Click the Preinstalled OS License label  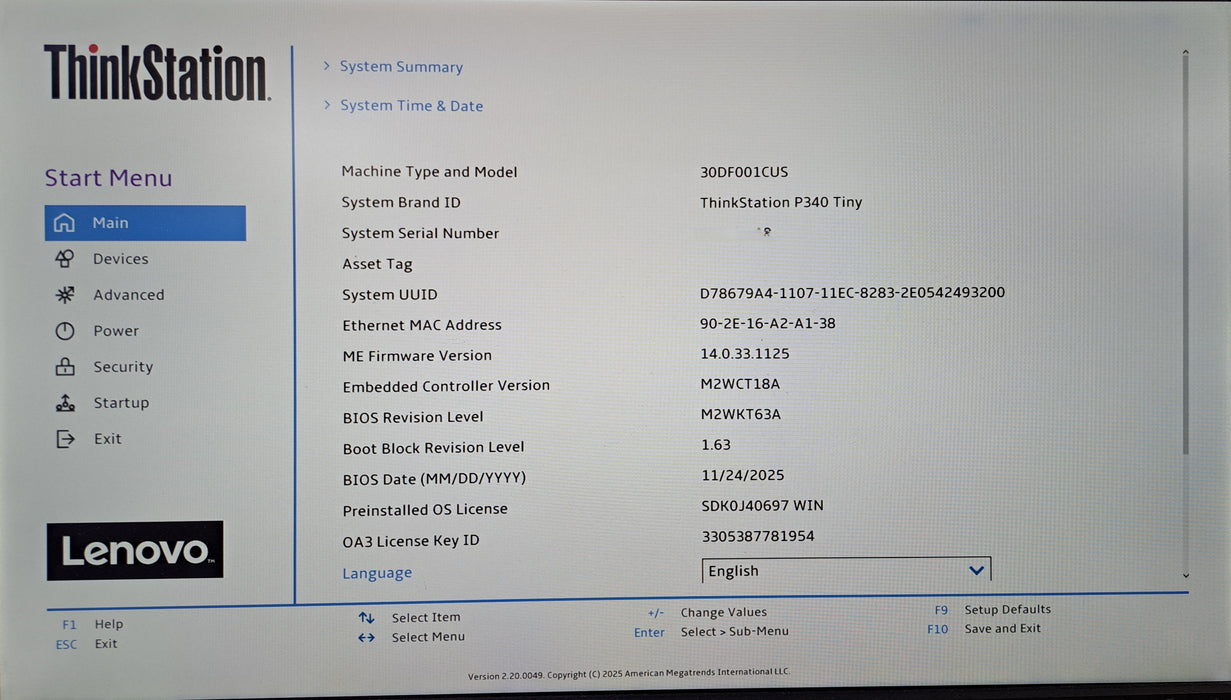coord(425,510)
